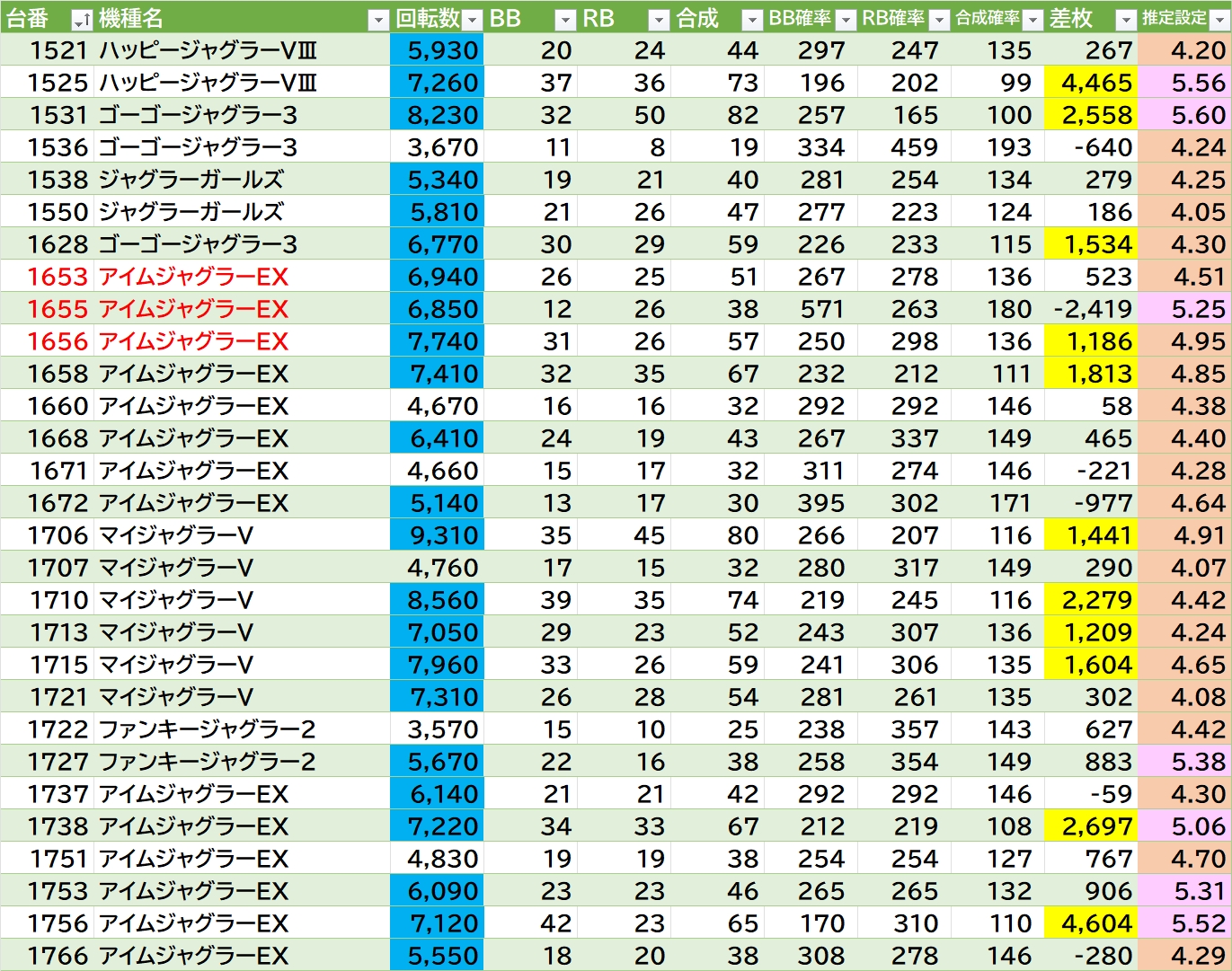Select estimated setting cell 5.38
The height and width of the screenshot is (971, 1232).
pos(1184,762)
